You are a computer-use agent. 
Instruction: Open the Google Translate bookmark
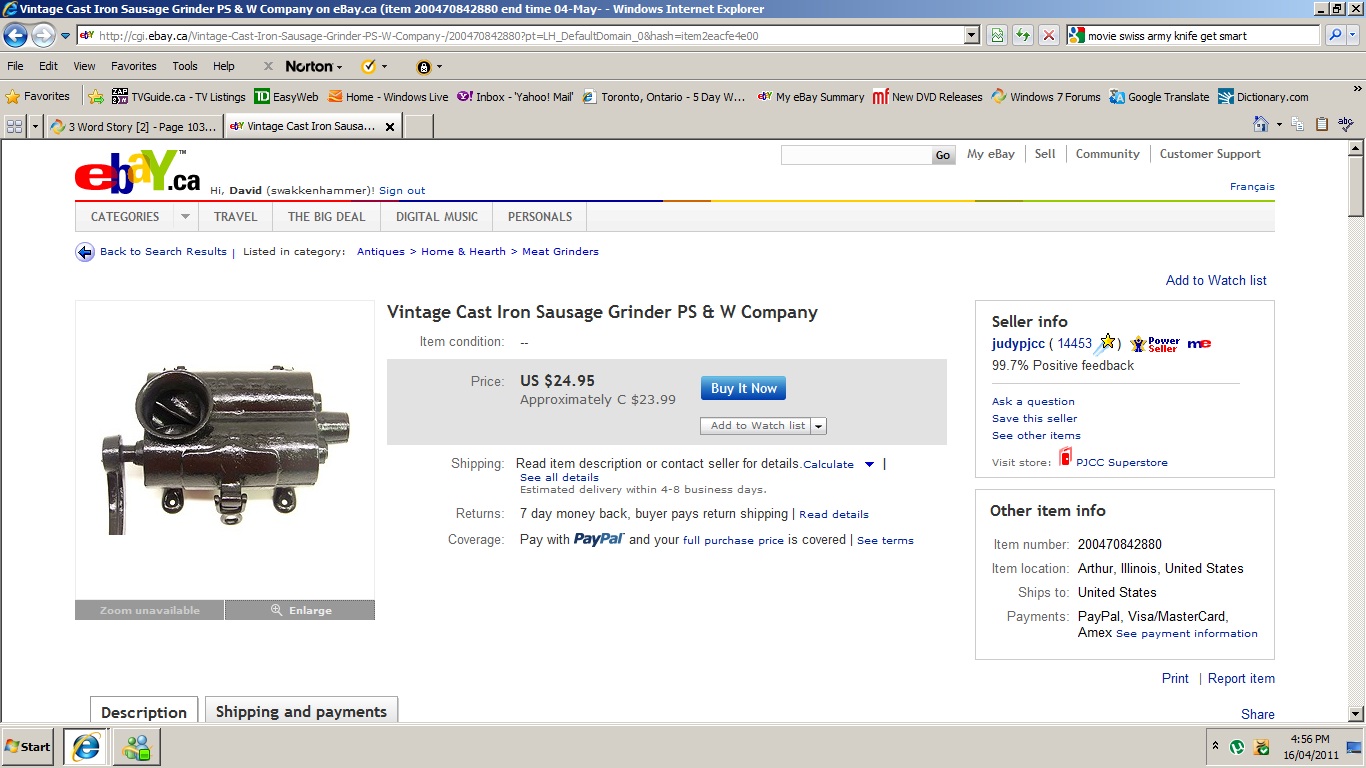coord(1159,96)
